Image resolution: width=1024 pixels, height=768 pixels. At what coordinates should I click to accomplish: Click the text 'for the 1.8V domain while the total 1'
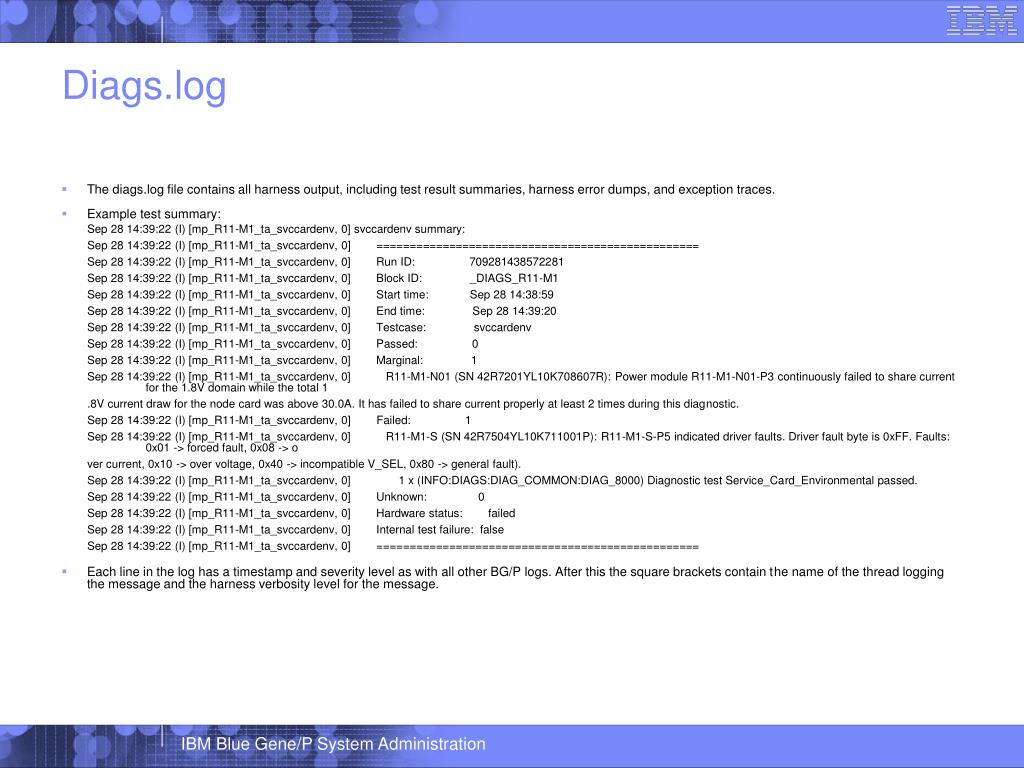[236, 387]
